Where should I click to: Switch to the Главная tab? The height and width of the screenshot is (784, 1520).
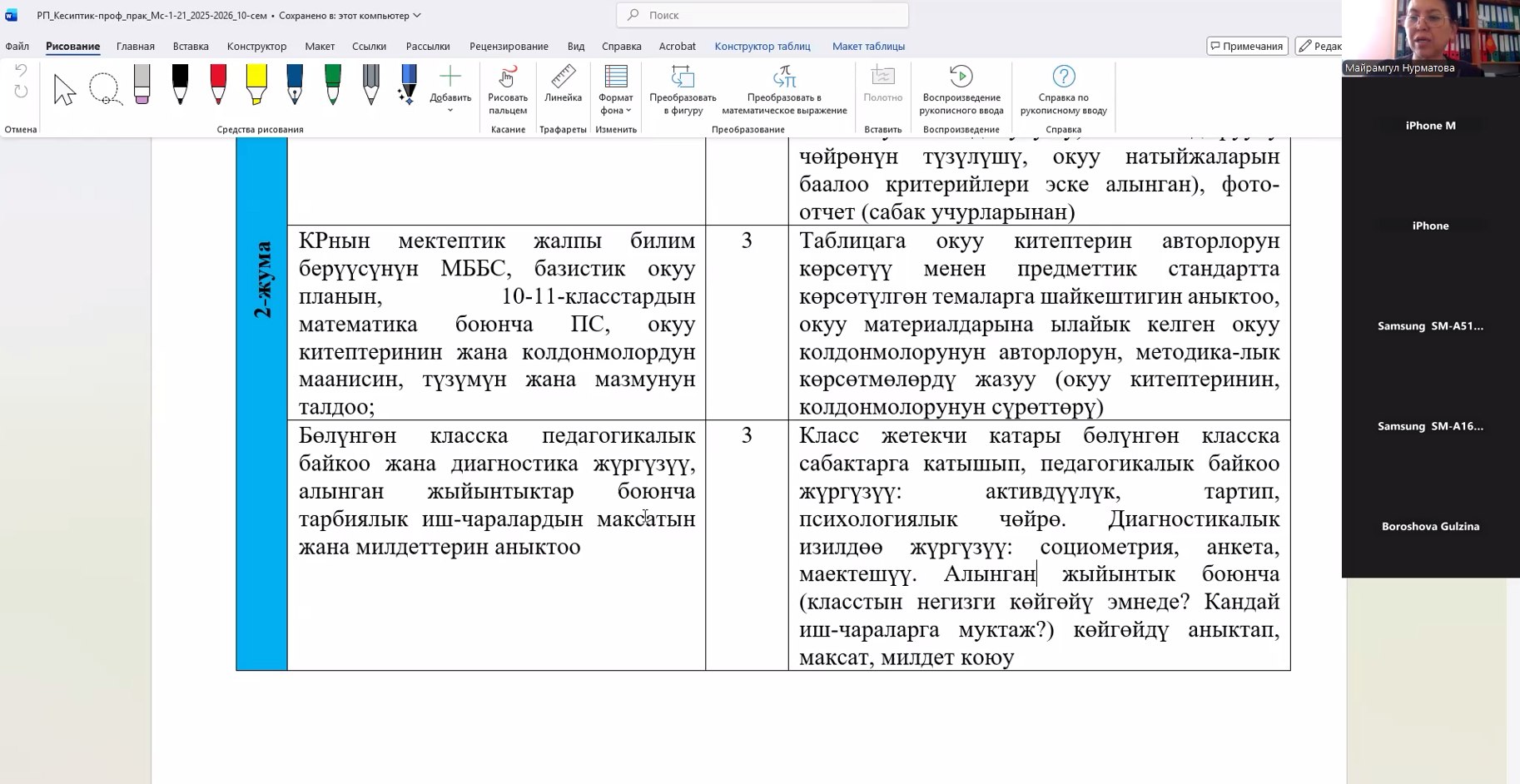135,47
